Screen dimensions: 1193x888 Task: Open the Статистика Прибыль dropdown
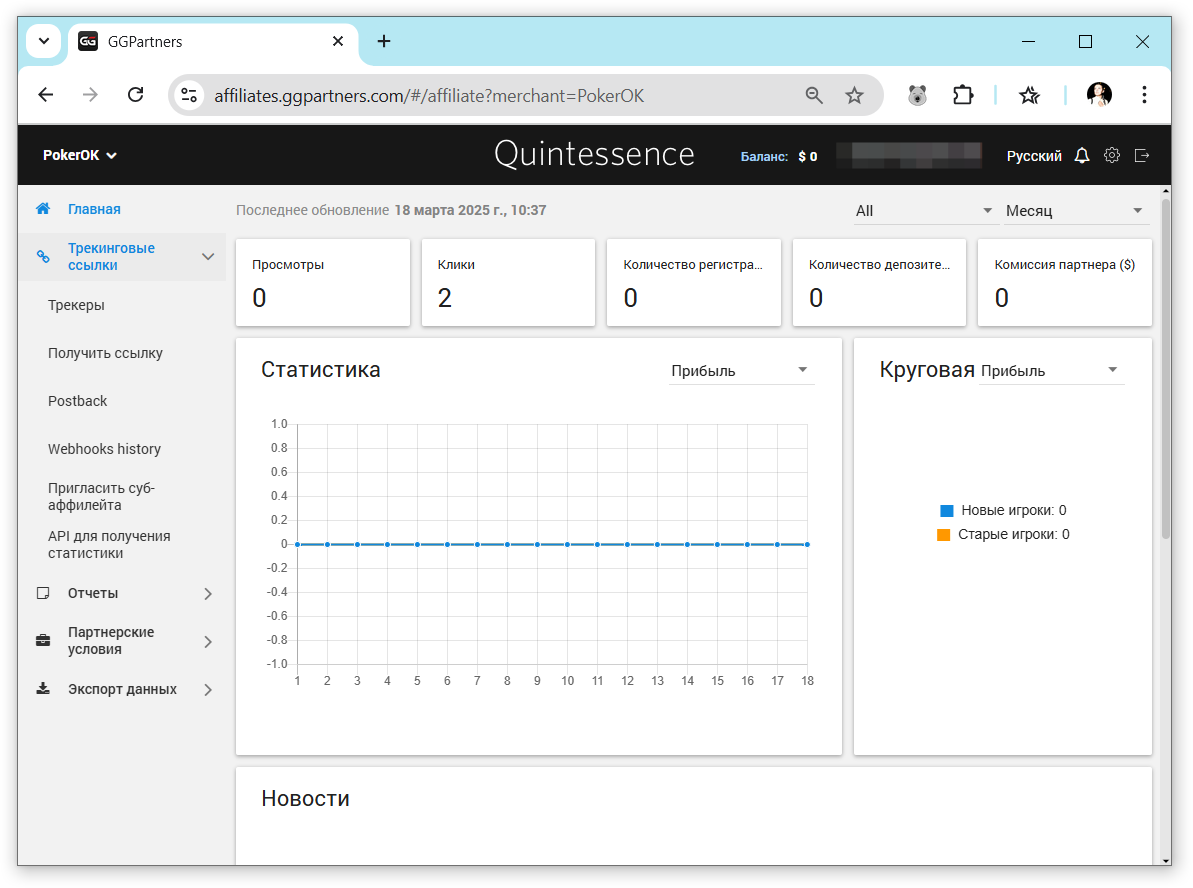coord(741,371)
